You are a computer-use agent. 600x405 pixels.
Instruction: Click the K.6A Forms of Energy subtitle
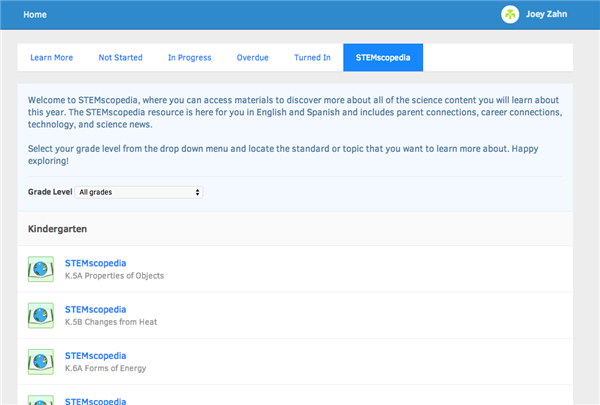click(106, 368)
